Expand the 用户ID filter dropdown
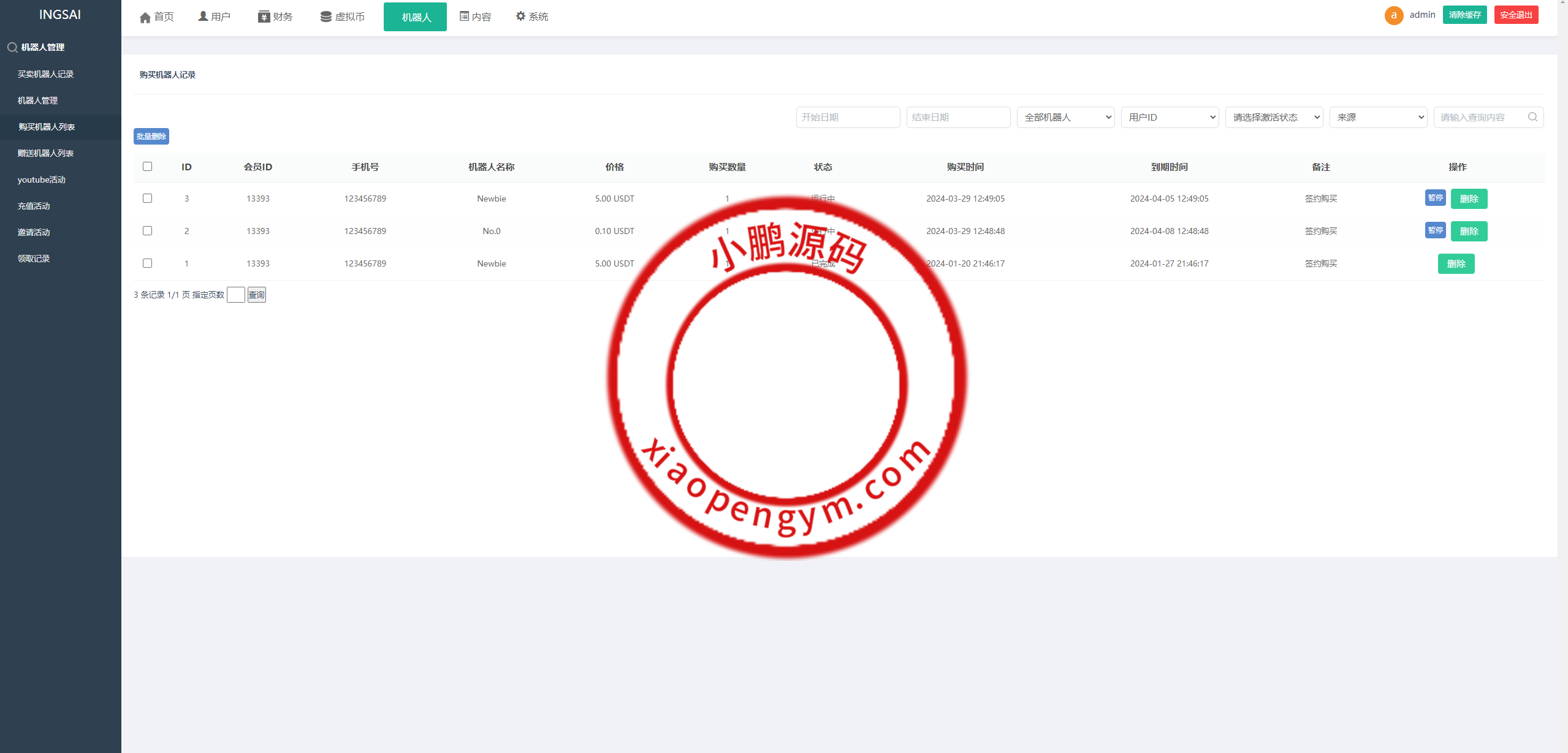Viewport: 1568px width, 753px height. pos(1170,117)
